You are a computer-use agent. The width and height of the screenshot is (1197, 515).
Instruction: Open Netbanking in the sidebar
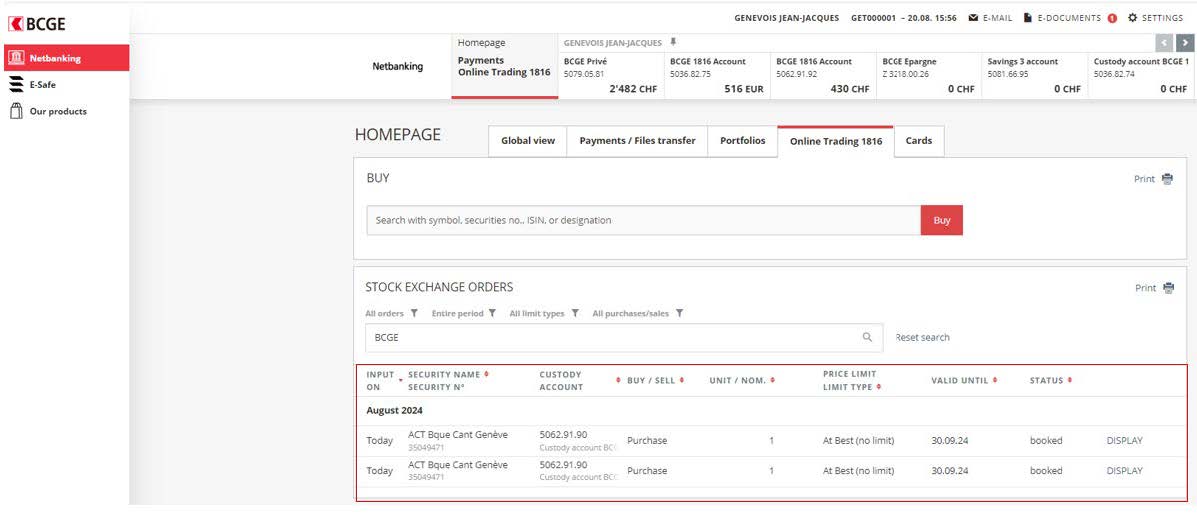pyautogui.click(x=66, y=58)
